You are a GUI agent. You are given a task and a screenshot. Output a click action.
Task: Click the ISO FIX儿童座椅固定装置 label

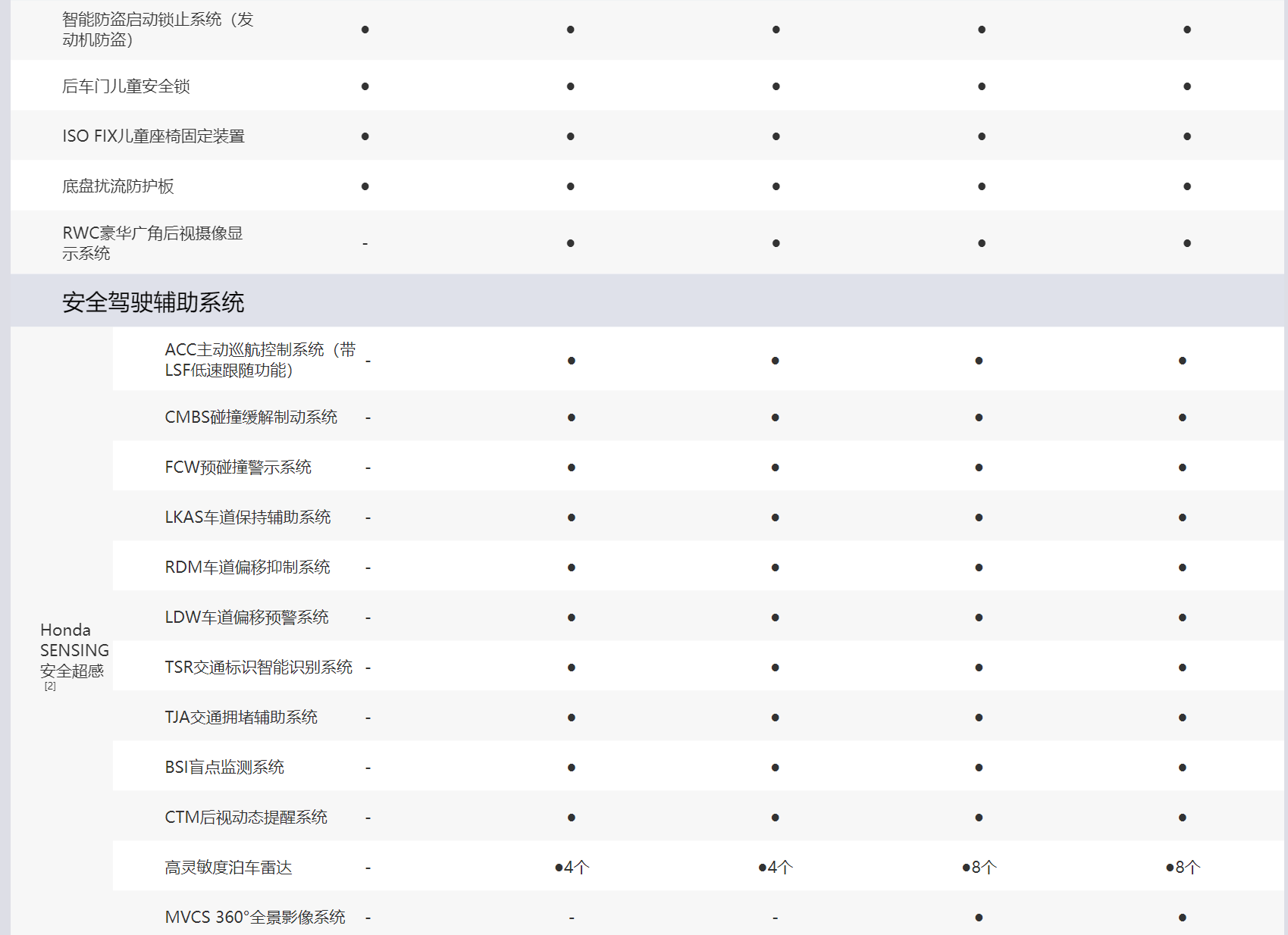[x=153, y=136]
